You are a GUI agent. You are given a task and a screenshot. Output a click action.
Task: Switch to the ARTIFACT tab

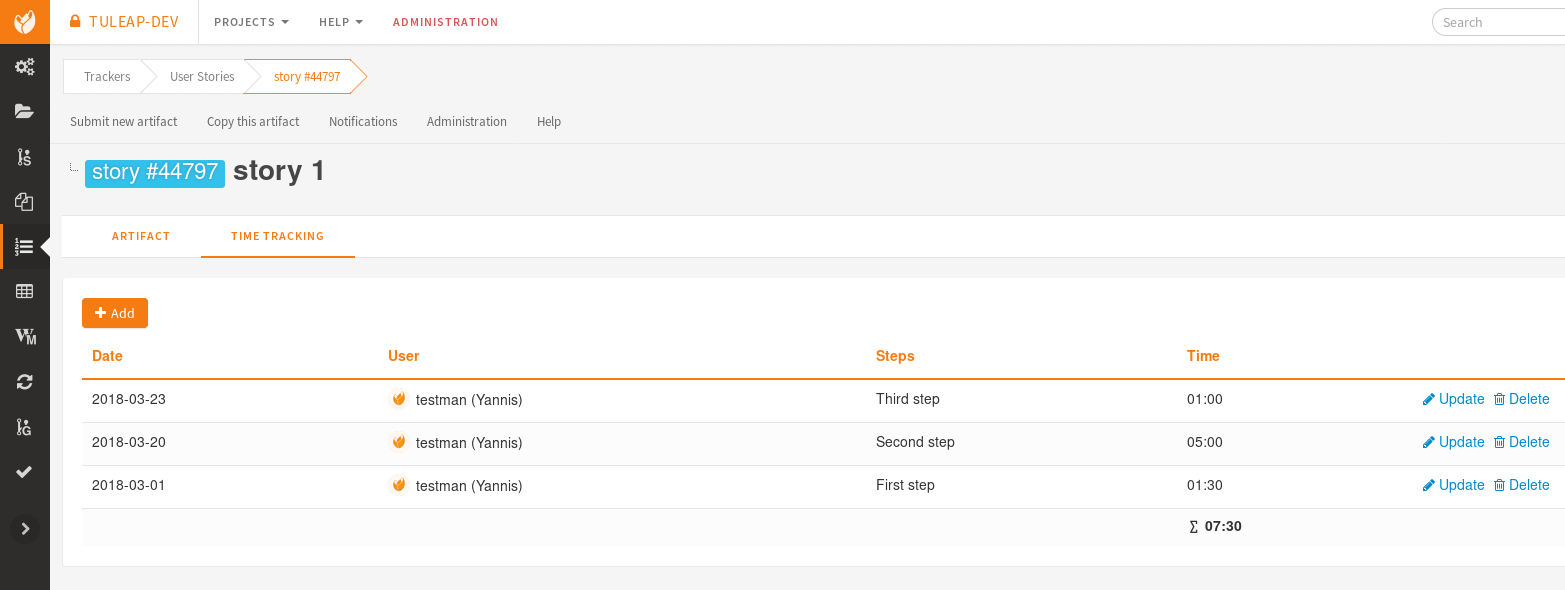point(141,236)
